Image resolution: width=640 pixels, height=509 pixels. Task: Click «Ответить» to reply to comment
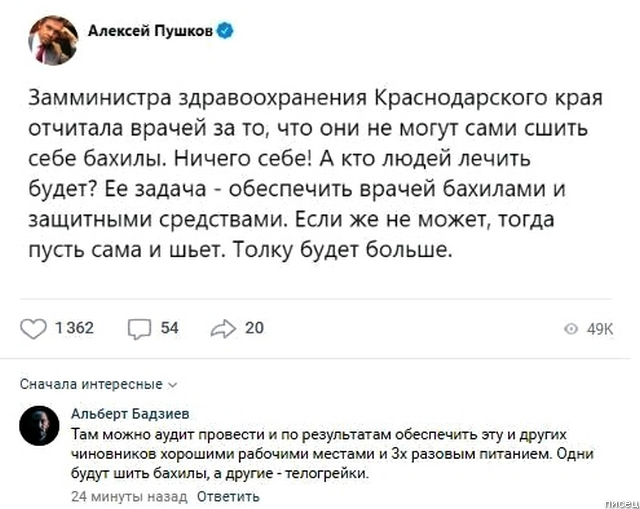click(229, 496)
